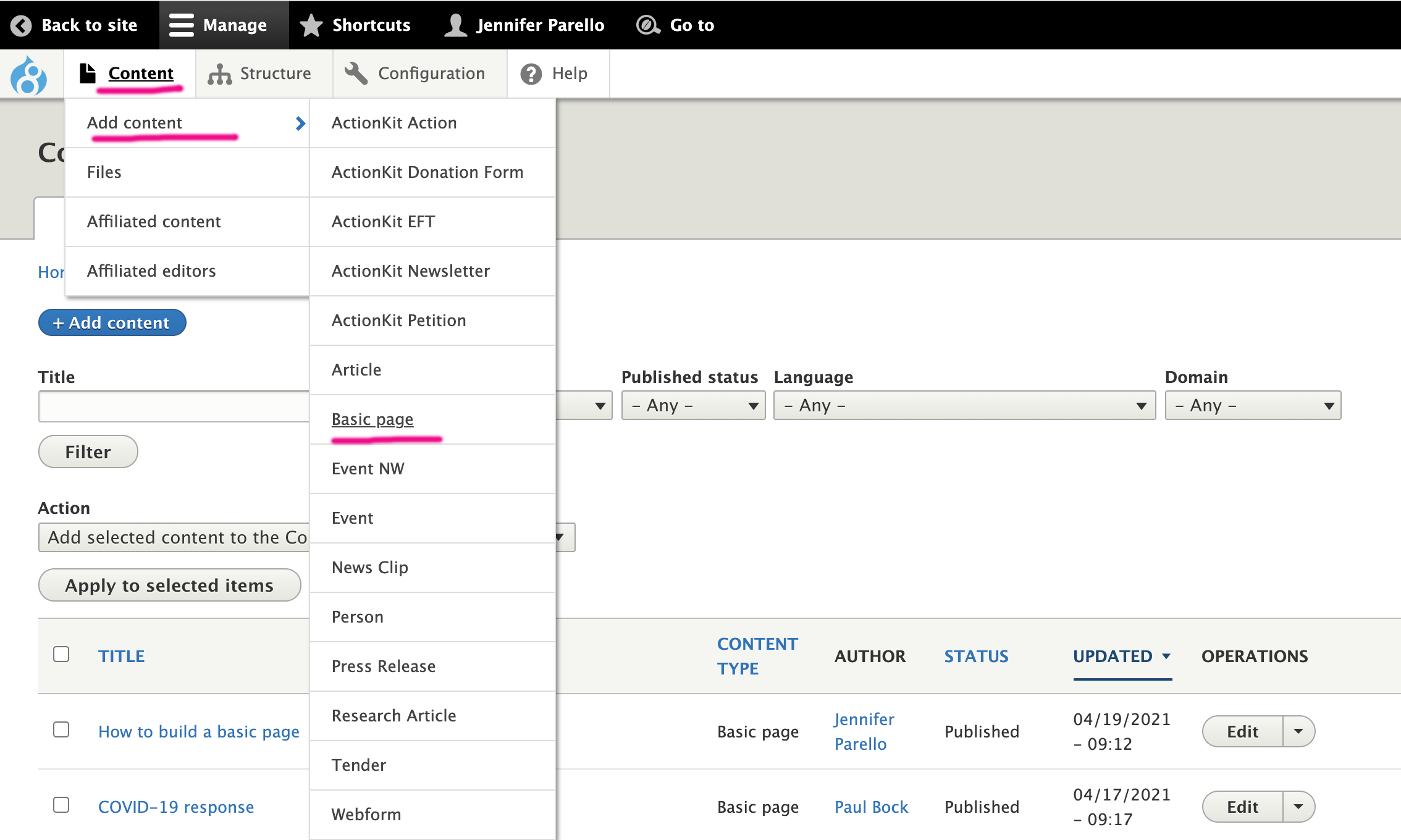Open the Published status dropdown
The width and height of the screenshot is (1401, 840).
coord(693,405)
